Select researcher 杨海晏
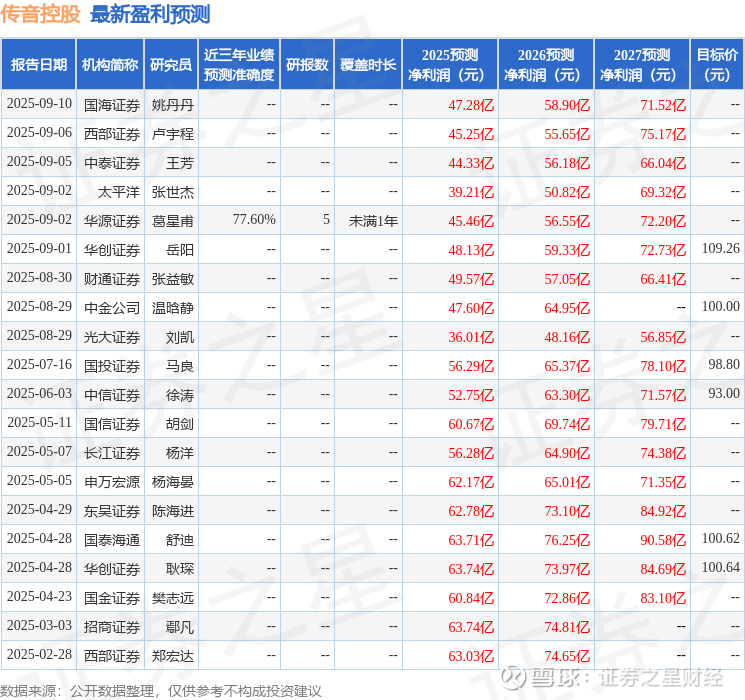The image size is (745, 700). 173,482
